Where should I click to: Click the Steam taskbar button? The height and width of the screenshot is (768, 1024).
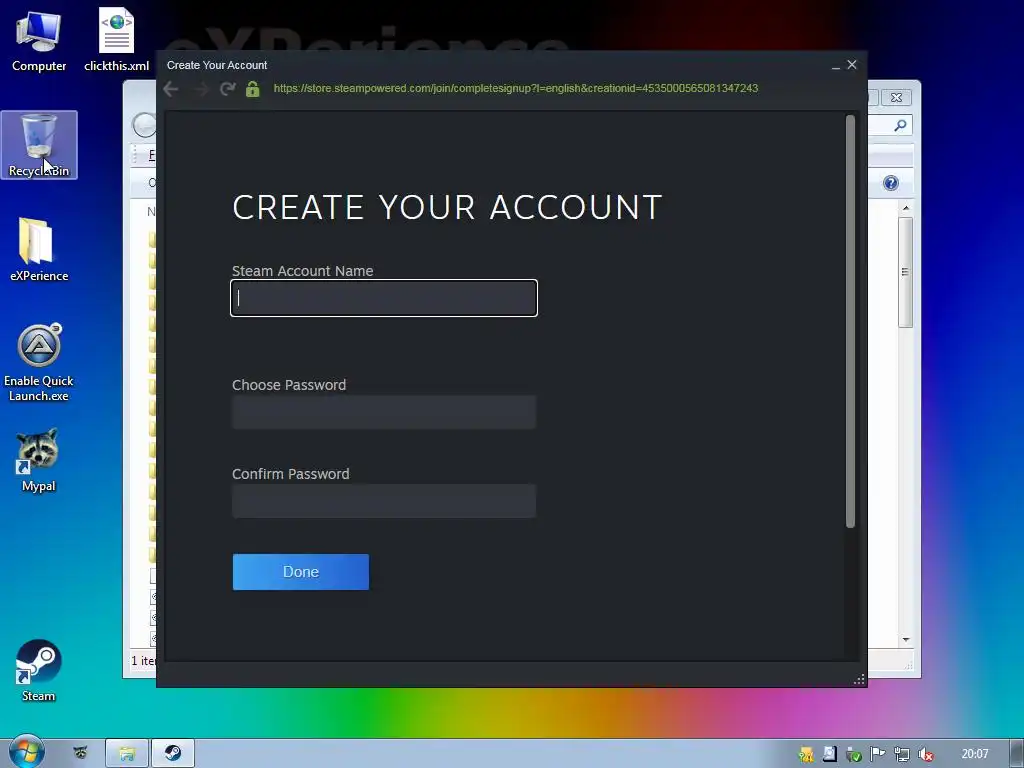click(173, 754)
